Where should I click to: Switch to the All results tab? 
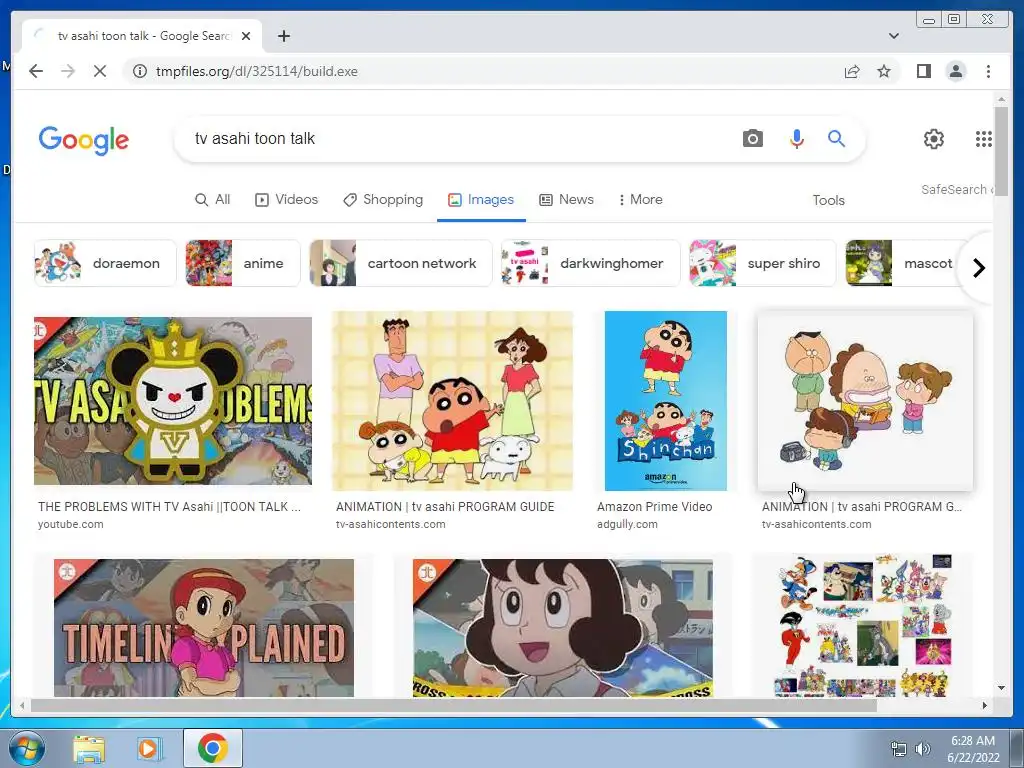click(x=213, y=199)
